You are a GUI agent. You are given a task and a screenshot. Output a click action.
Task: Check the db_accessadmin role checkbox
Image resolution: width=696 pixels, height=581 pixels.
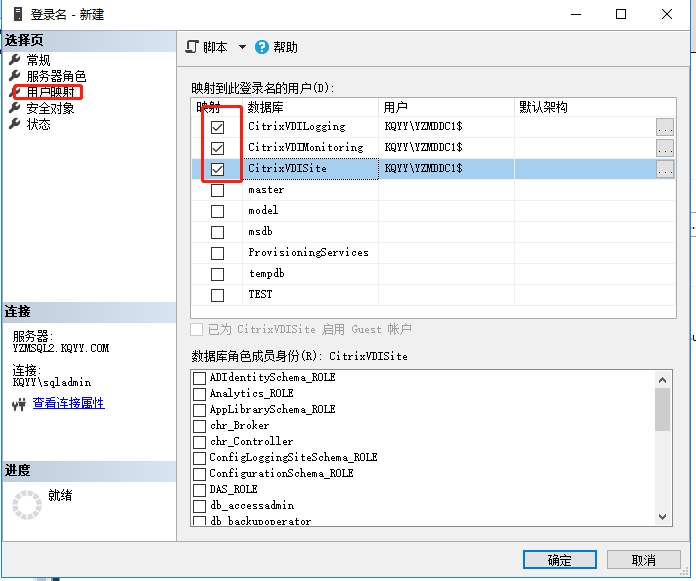pos(199,505)
